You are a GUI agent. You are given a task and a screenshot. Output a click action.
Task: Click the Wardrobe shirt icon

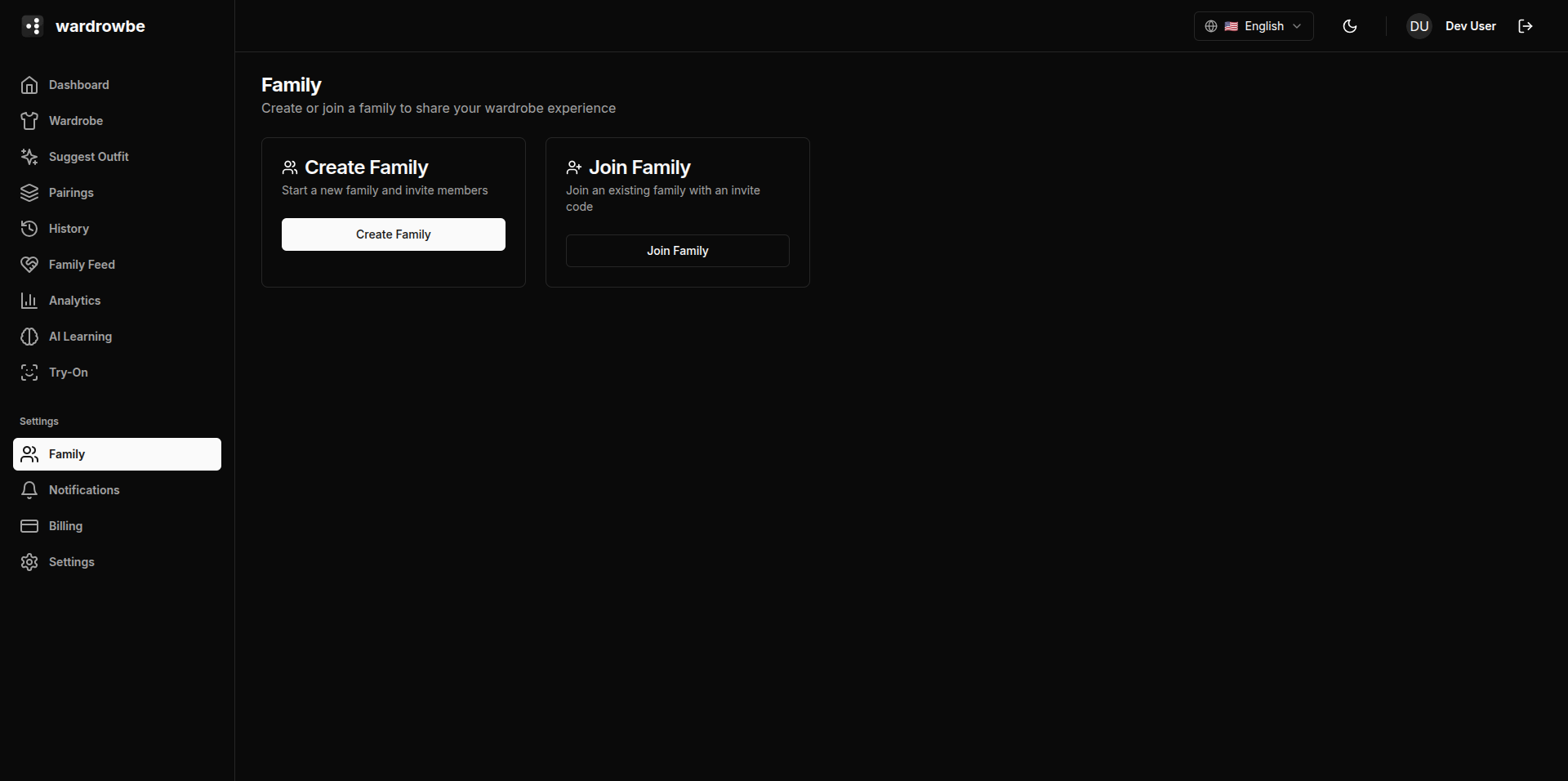pos(29,121)
